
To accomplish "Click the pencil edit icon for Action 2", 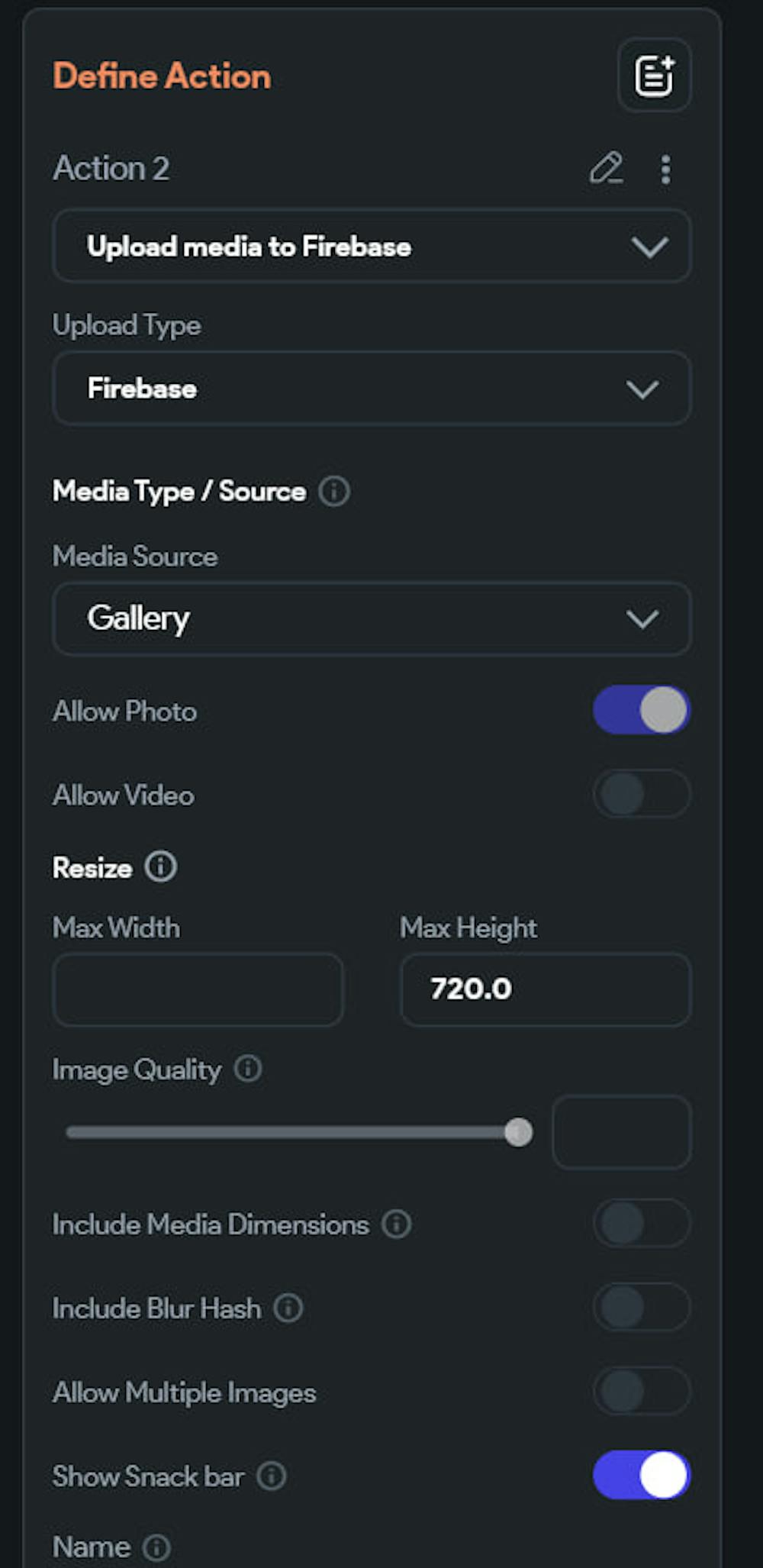I will point(607,169).
